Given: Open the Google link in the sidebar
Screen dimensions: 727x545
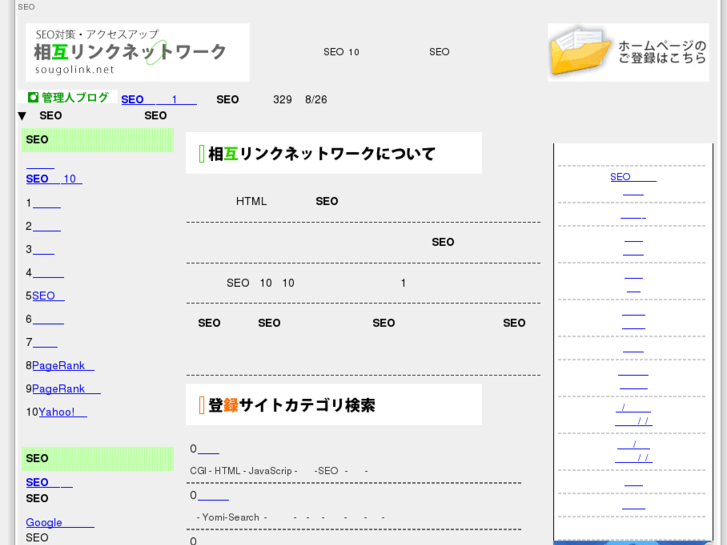Looking at the screenshot, I should point(59,522).
